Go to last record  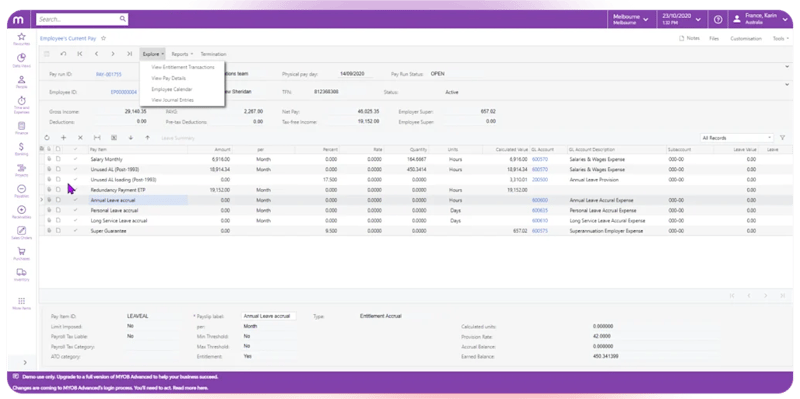coord(130,54)
